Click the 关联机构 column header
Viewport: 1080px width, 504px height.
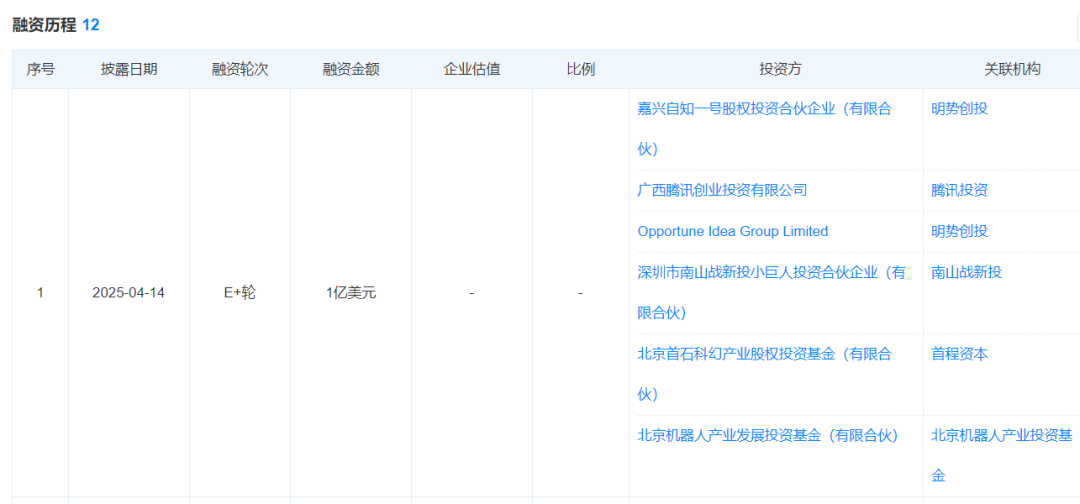(1012, 70)
